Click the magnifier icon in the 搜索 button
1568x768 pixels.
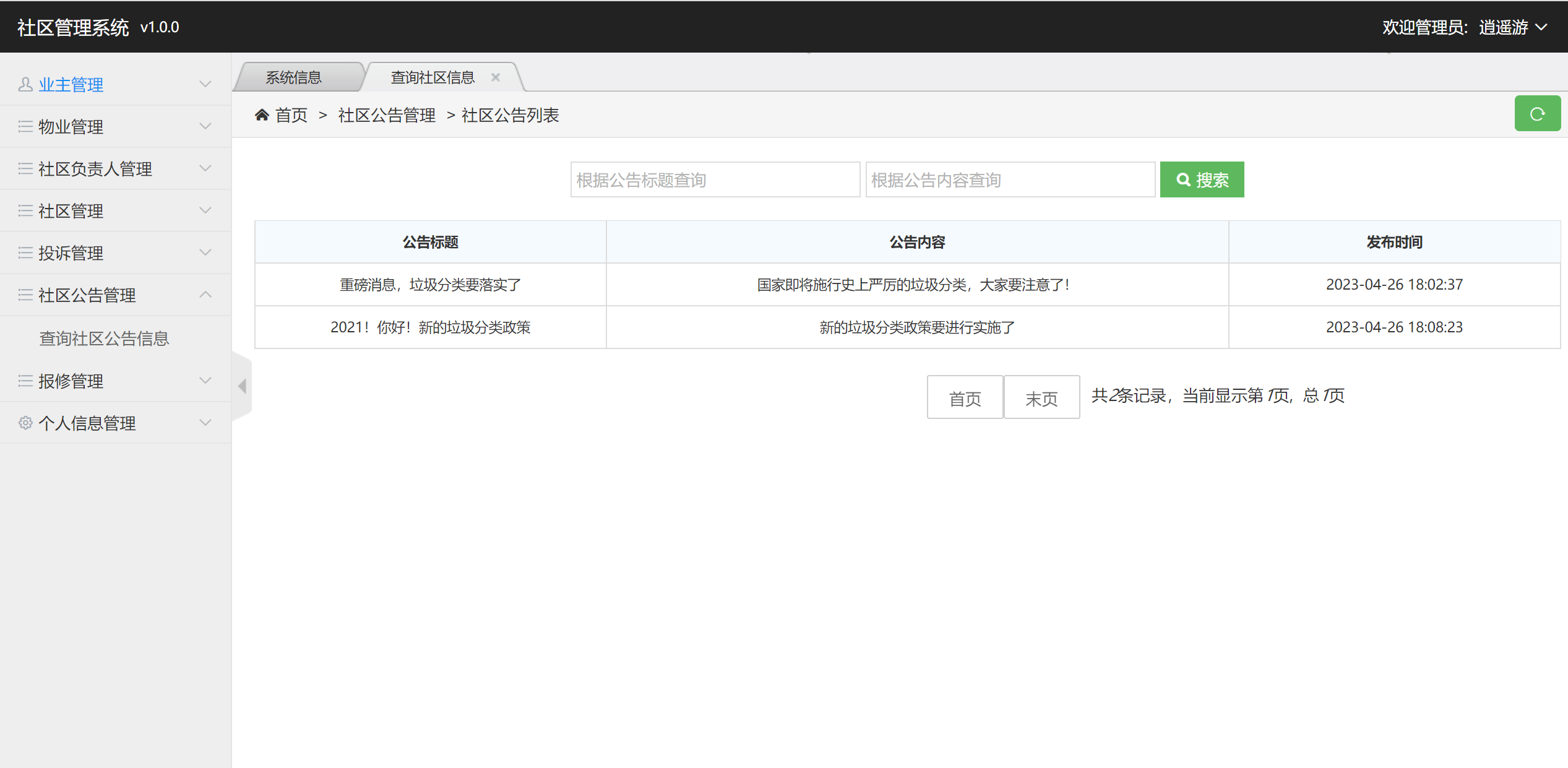pos(1184,179)
